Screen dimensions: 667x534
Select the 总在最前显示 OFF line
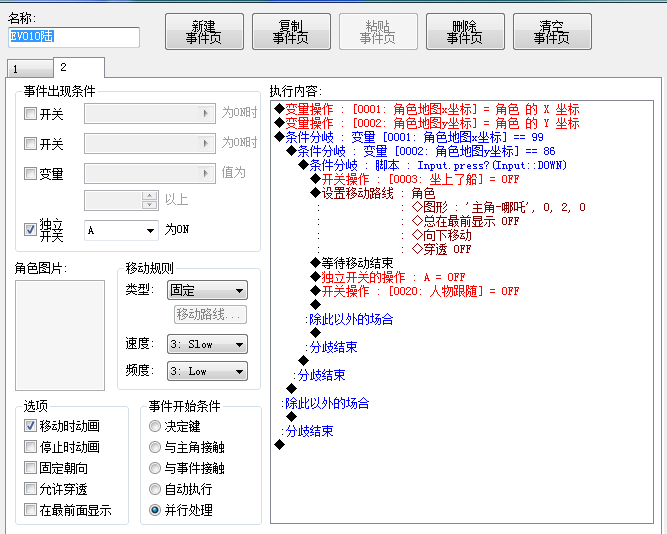pyautogui.click(x=465, y=221)
